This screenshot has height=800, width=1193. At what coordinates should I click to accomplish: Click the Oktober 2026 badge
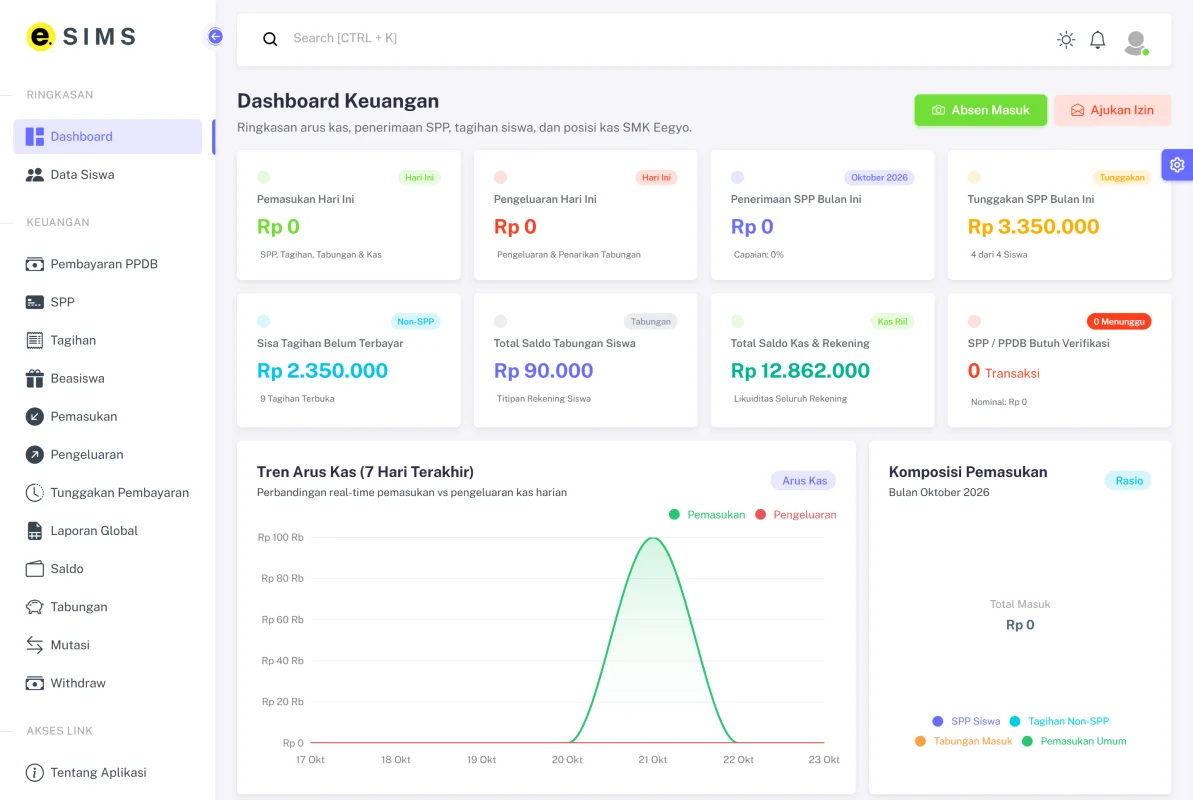click(x=879, y=177)
